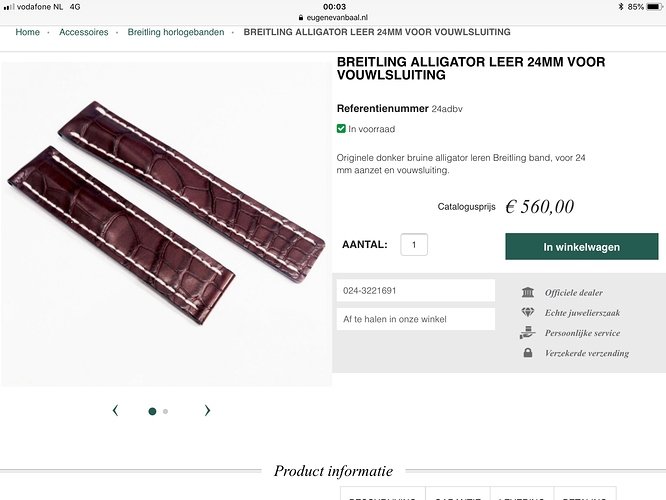Open the Accessoires breadcrumb link
Screen dimensions: 666x500
point(84,32)
